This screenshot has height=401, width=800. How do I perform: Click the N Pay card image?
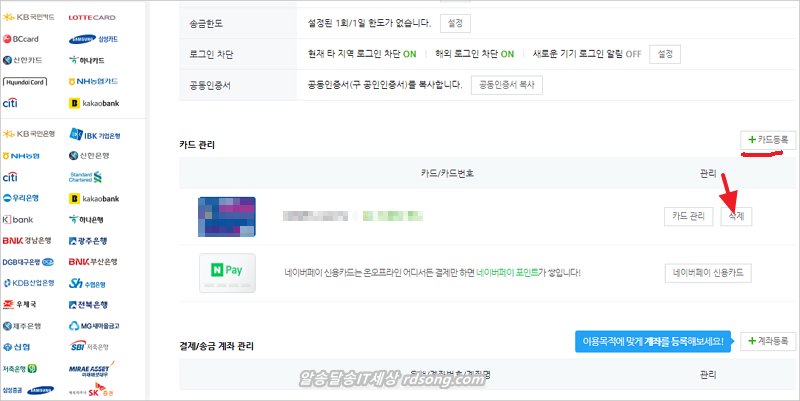point(227,273)
